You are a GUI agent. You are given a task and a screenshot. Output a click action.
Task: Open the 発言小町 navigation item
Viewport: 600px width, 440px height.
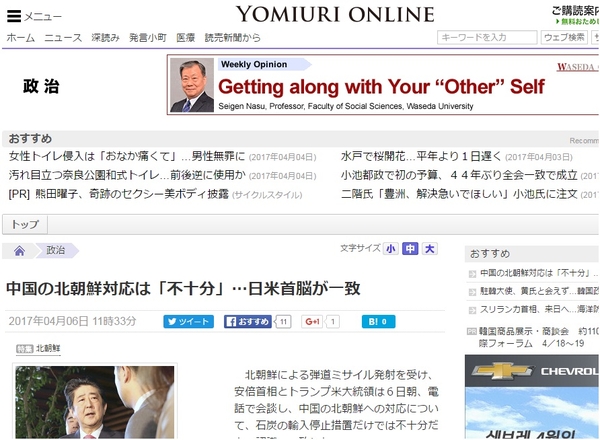[x=148, y=37]
